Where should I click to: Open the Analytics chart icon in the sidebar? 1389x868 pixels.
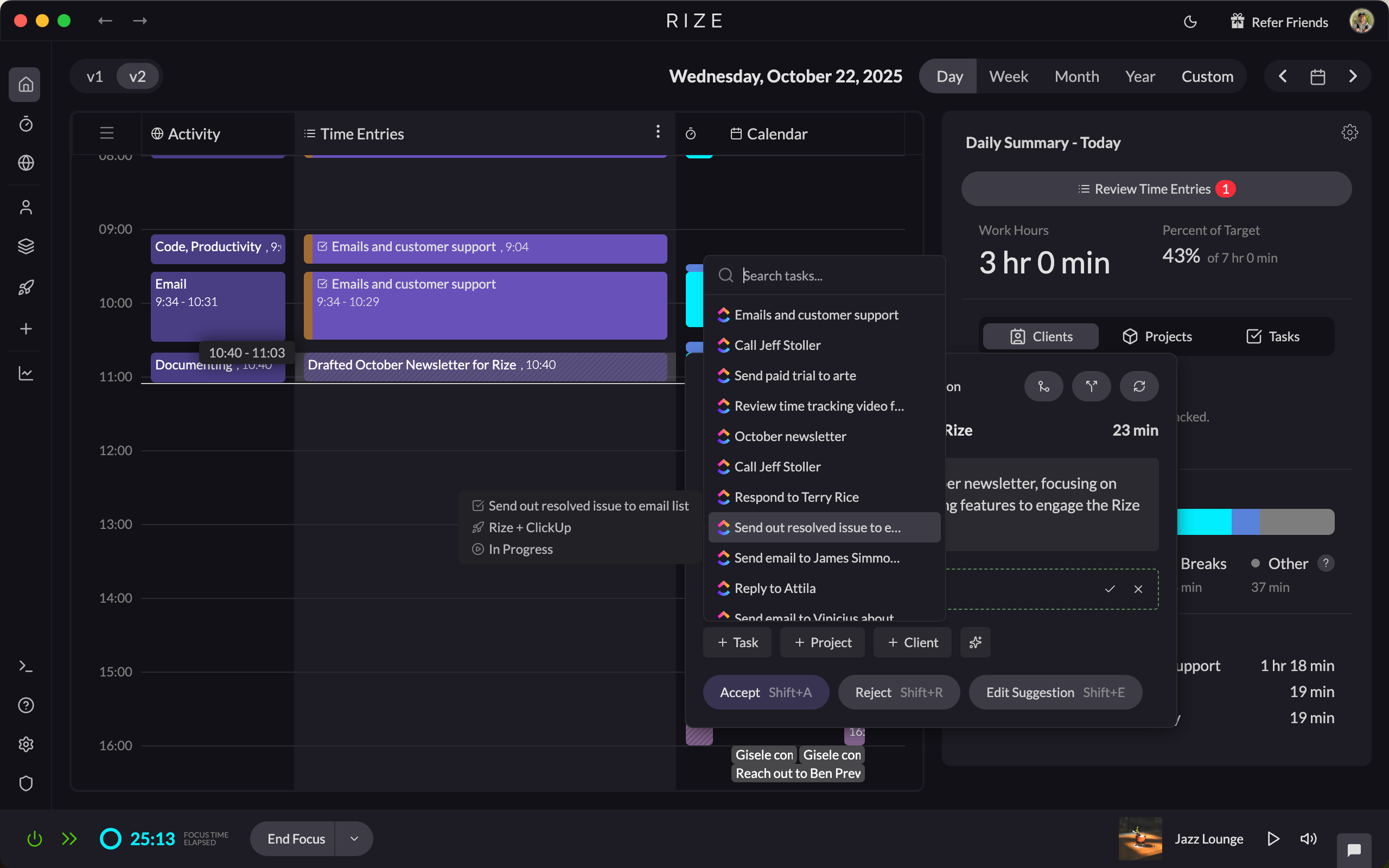26,373
